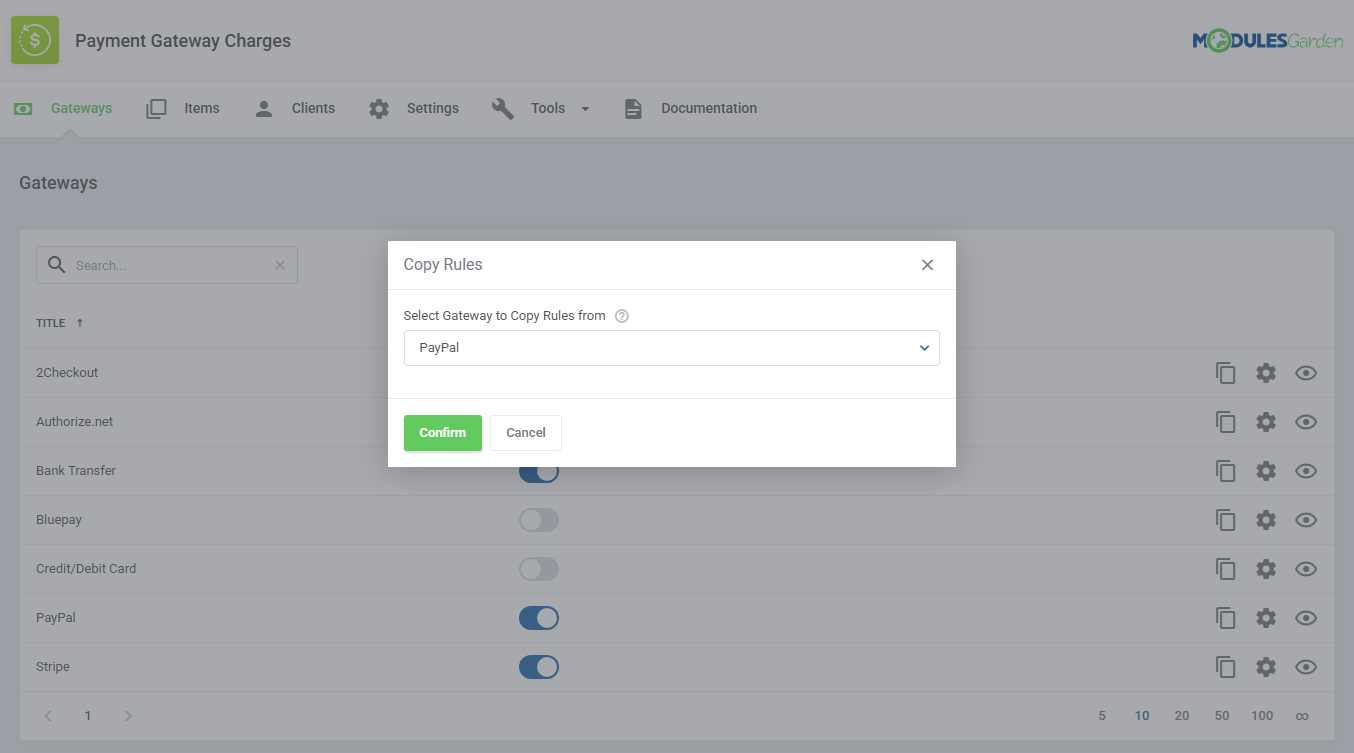Click the Payment Gateway Charges dollar logo
The width and height of the screenshot is (1354, 753).
34,40
